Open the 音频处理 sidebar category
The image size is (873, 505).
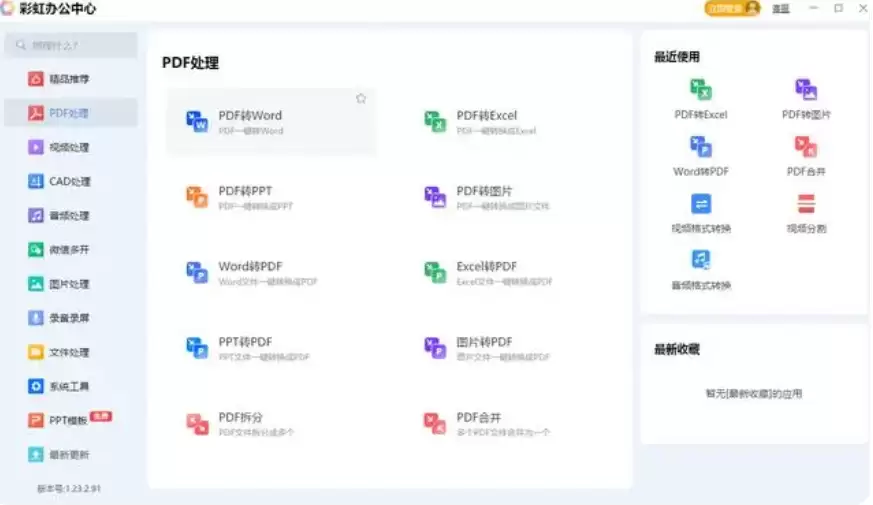pos(71,215)
